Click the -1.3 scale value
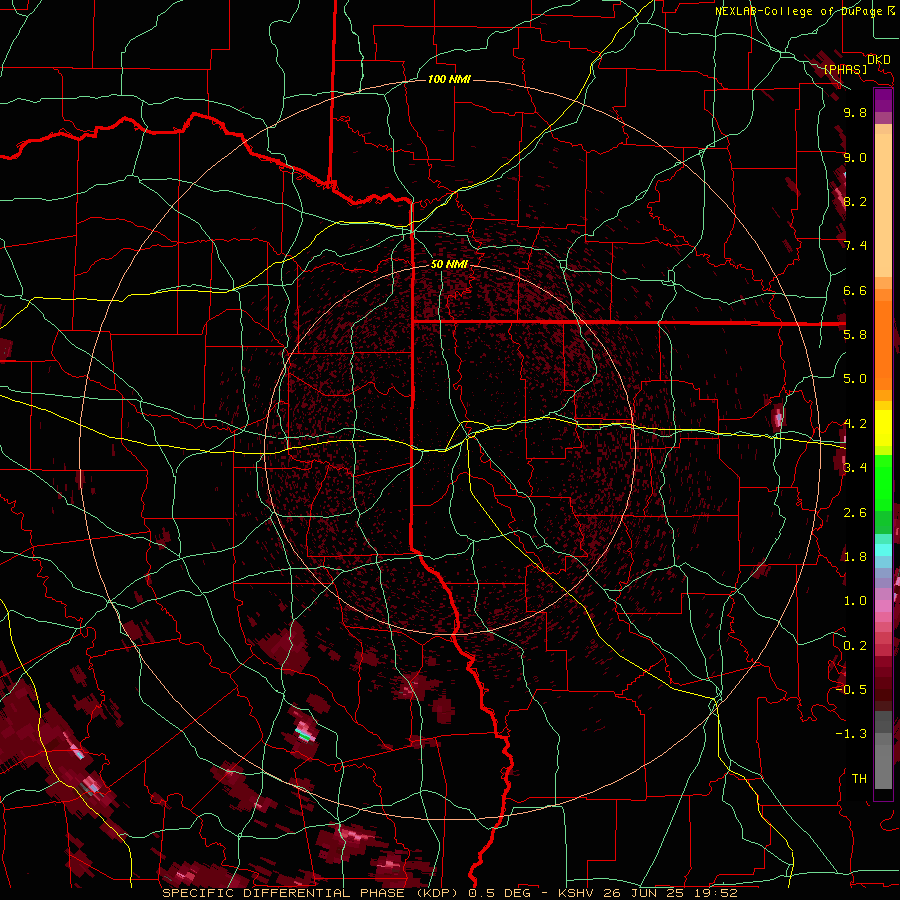 [851, 734]
